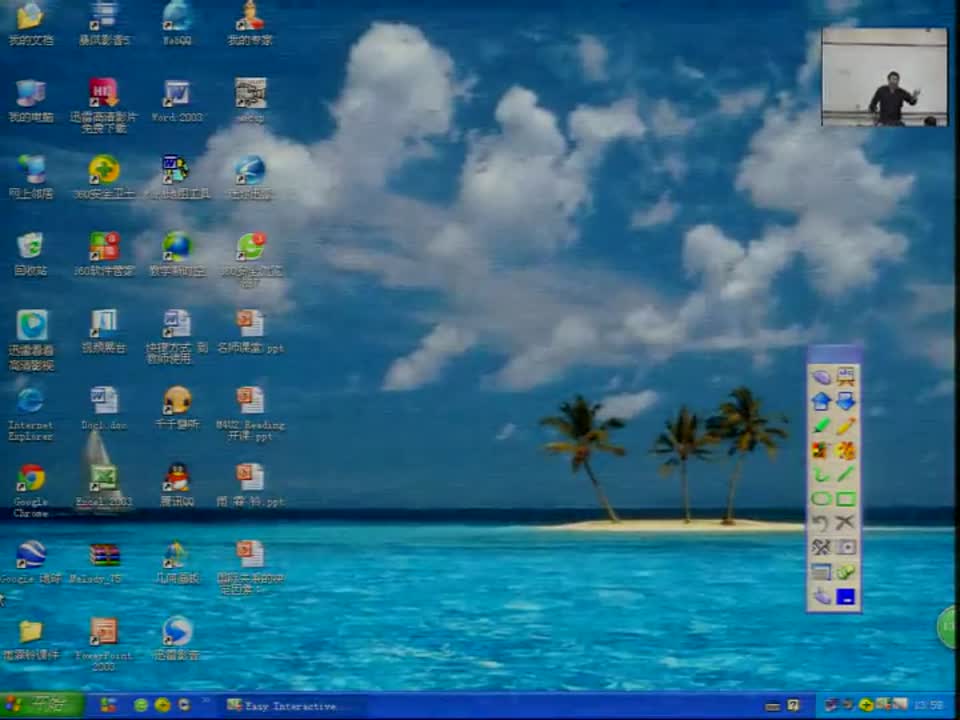The image size is (960, 720).
Task: Select the green highlighter tool
Action: pos(821,426)
